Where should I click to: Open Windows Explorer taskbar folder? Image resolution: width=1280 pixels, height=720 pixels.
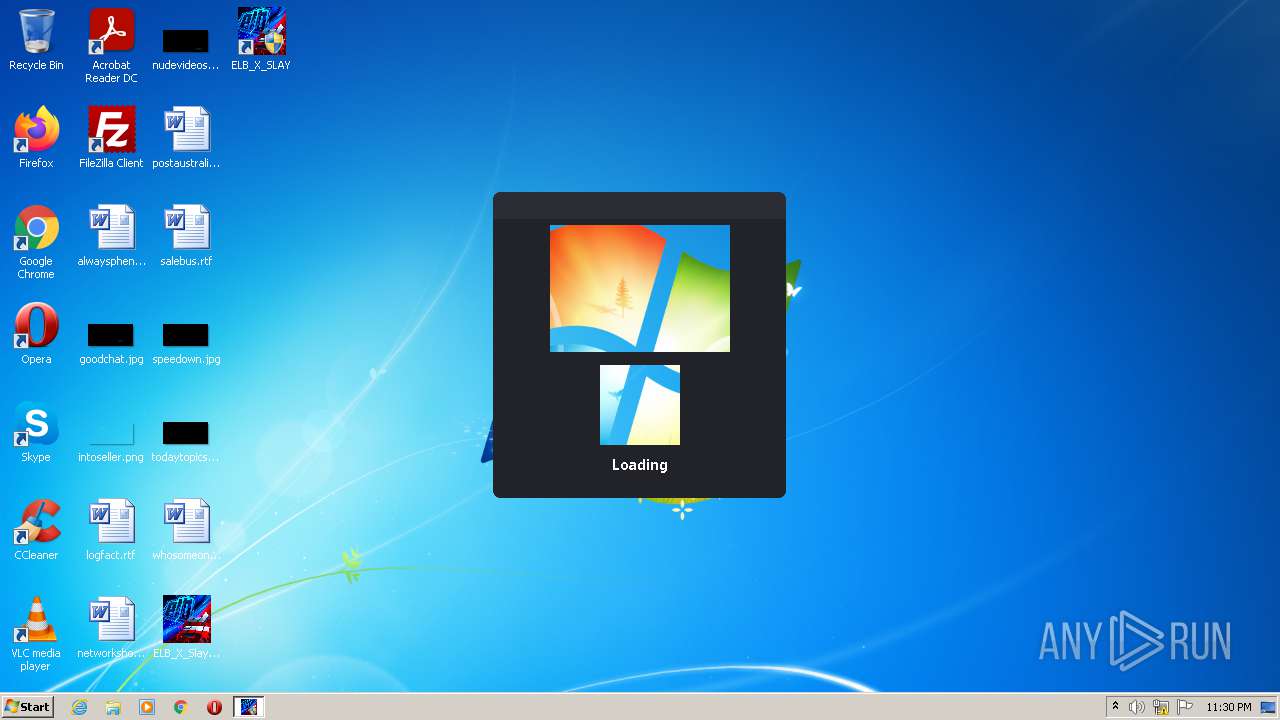tap(113, 707)
